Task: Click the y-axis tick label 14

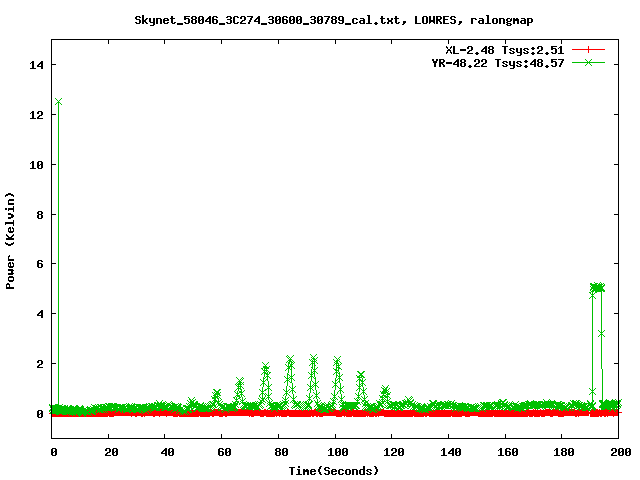Action: pos(36,65)
